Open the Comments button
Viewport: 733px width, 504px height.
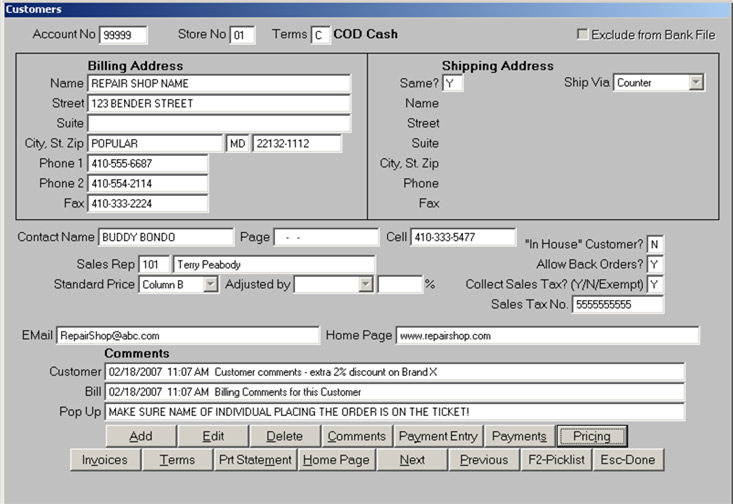click(x=356, y=436)
